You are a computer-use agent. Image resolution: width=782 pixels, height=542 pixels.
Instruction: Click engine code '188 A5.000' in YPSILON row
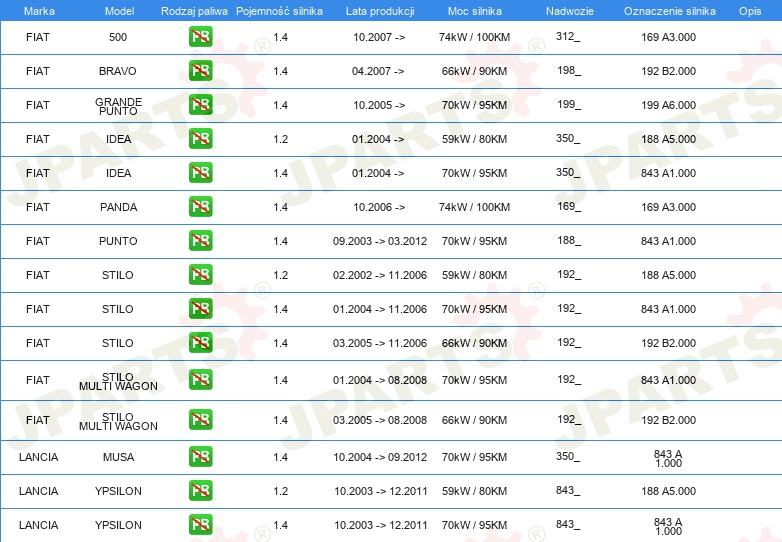[x=668, y=491]
